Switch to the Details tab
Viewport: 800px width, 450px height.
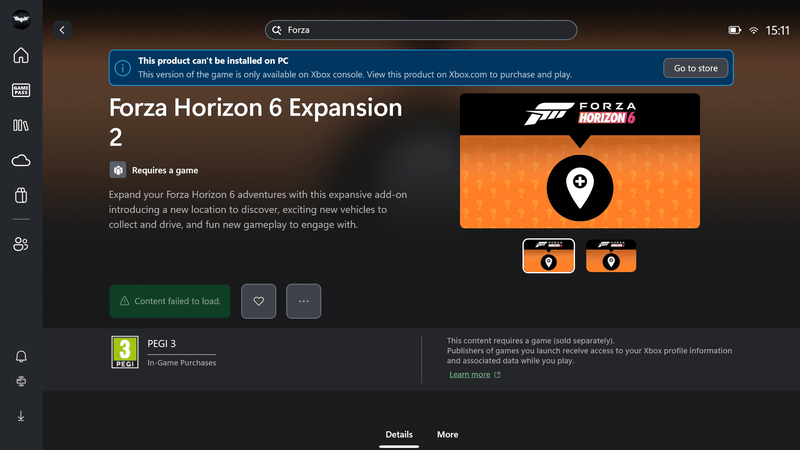tap(399, 435)
